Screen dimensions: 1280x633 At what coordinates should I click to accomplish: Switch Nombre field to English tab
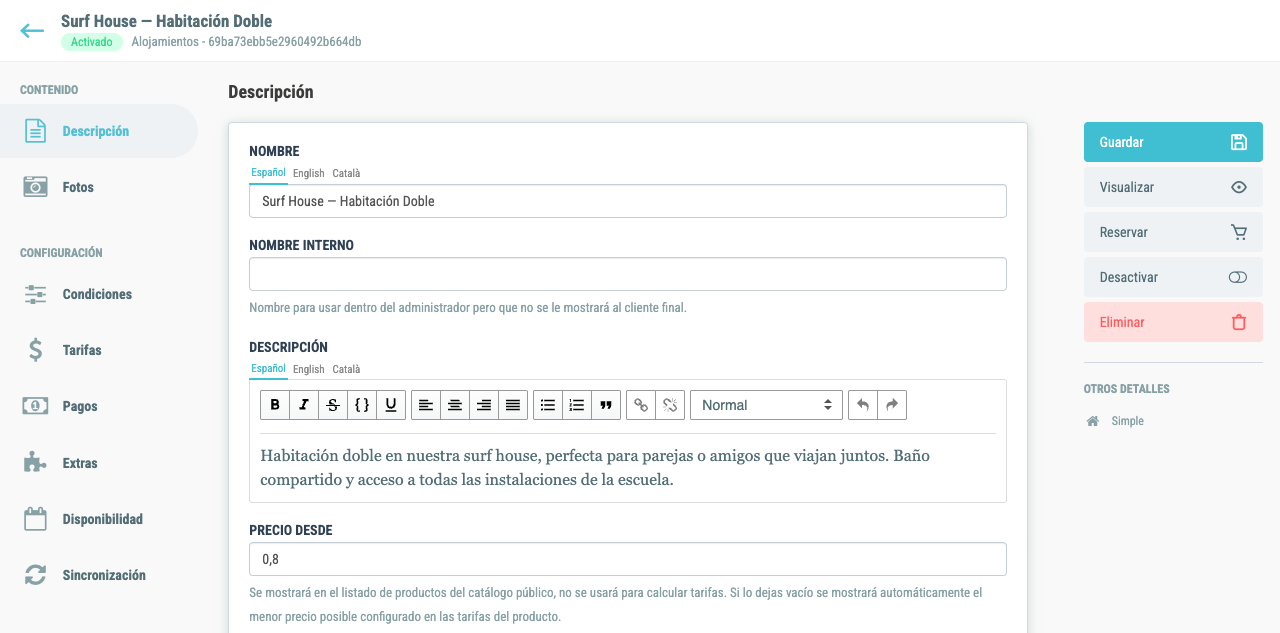(308, 173)
